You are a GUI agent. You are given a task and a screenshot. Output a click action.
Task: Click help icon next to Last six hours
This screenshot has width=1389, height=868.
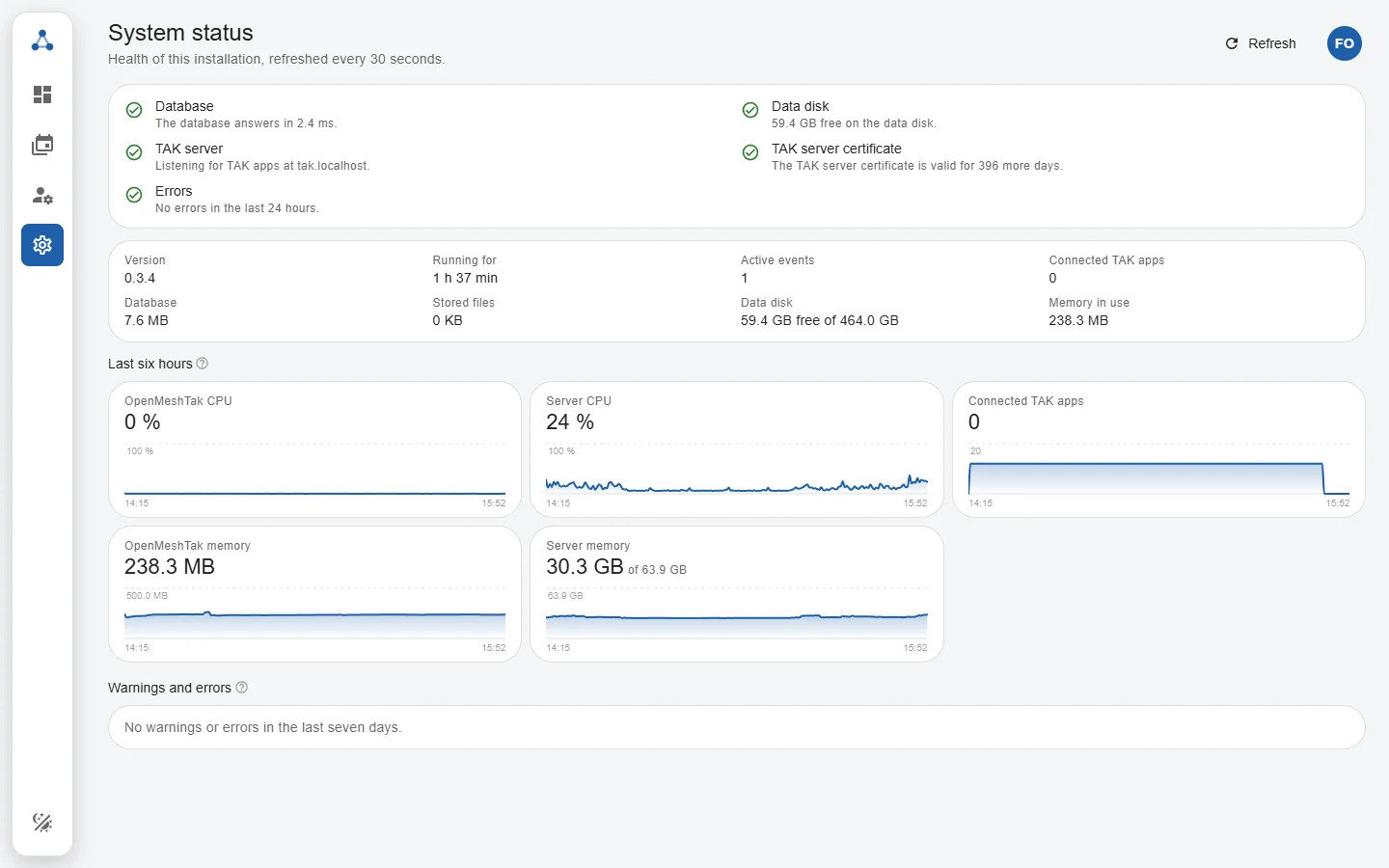point(203,364)
